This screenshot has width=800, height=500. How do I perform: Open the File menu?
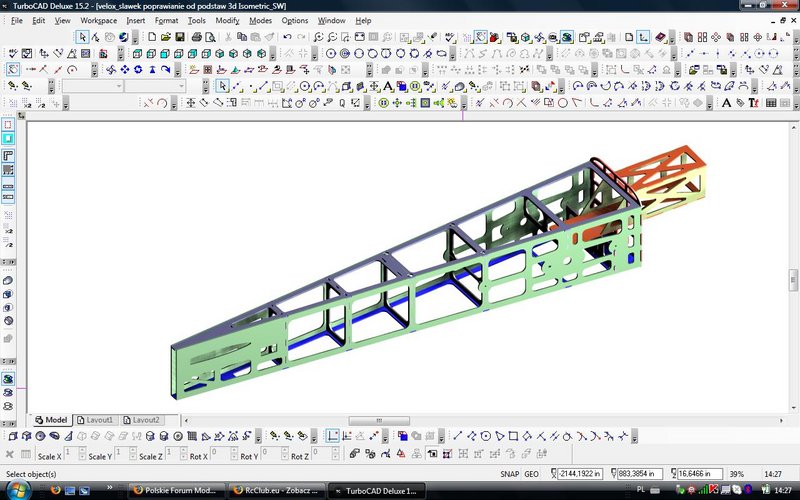pos(17,21)
